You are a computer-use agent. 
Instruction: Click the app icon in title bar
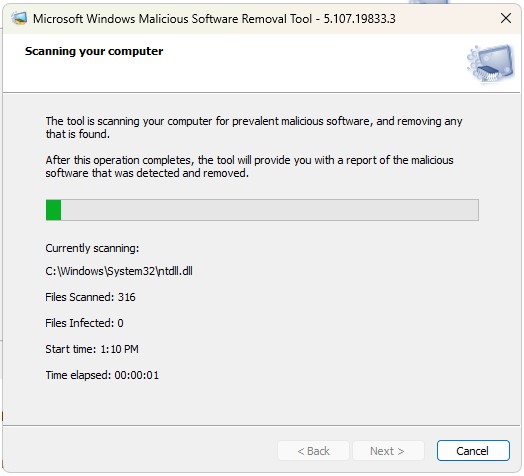19,18
